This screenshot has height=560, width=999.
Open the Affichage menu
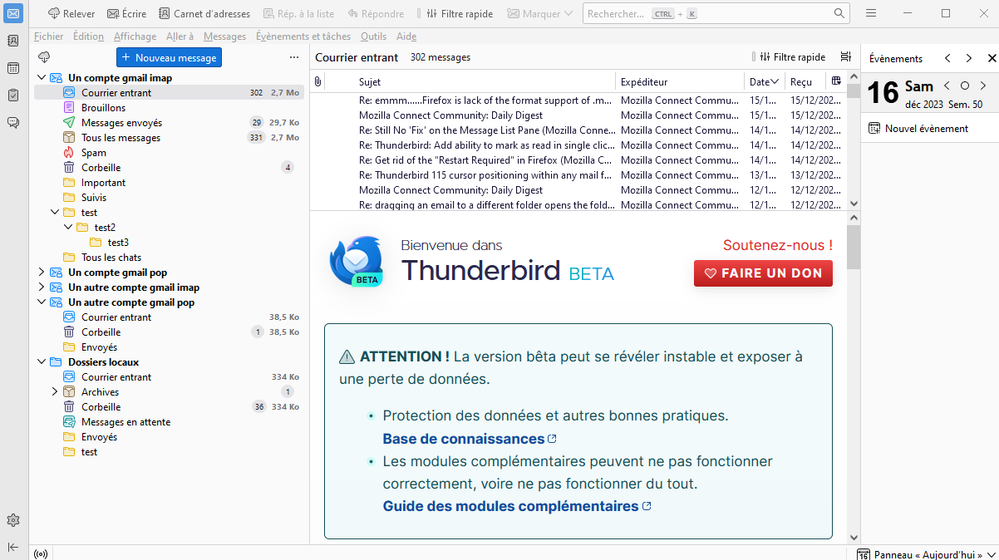(x=135, y=36)
